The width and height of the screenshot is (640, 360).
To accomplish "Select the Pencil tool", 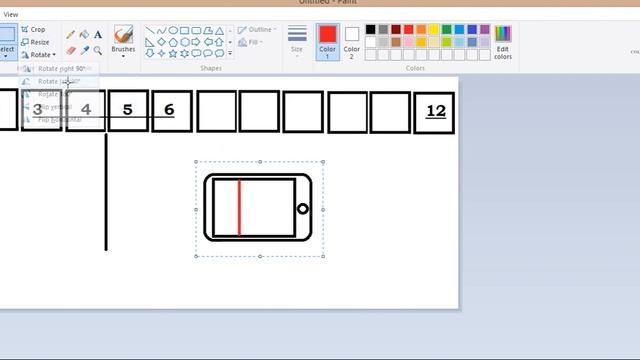I will coord(70,35).
